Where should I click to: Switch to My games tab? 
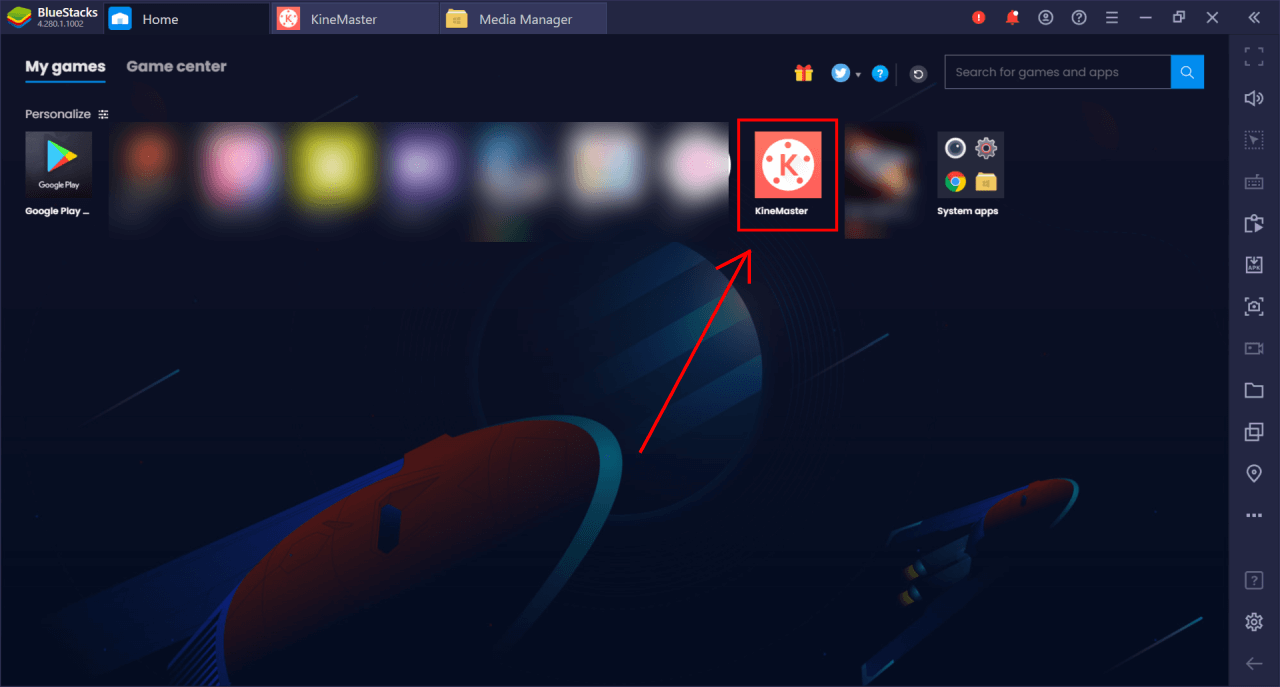point(65,67)
